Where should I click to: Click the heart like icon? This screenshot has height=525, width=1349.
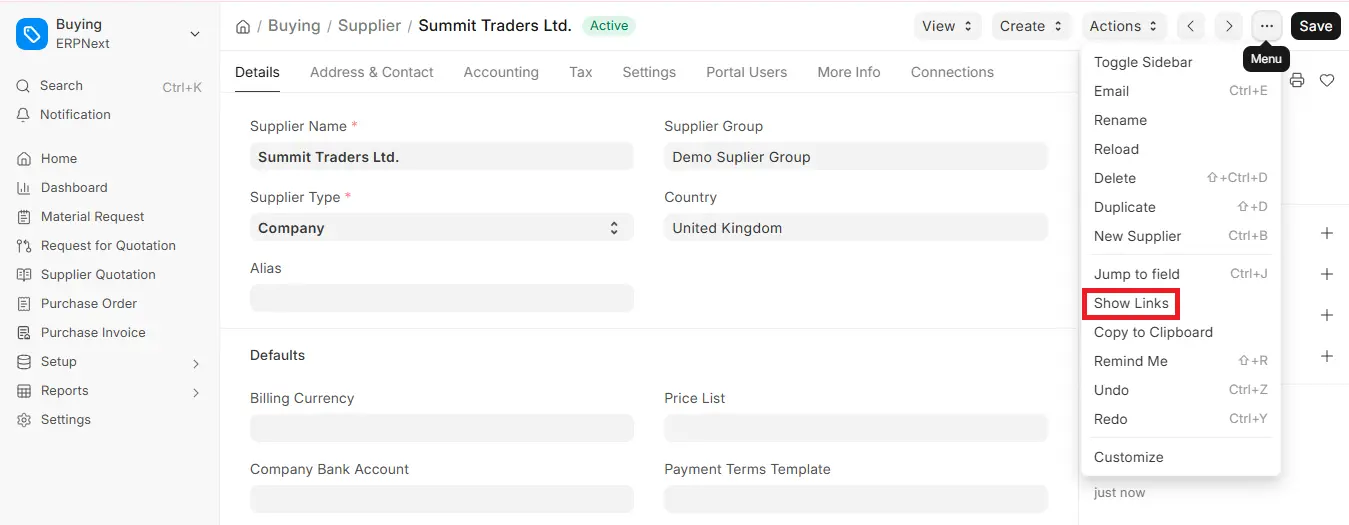(1327, 80)
